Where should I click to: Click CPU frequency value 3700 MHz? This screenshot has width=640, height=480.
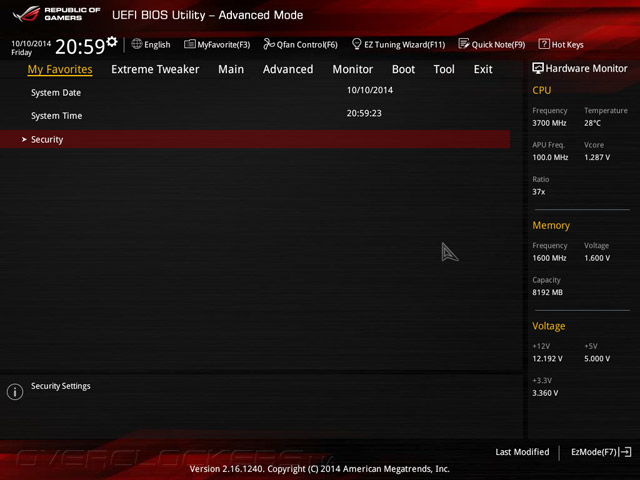[x=549, y=123]
